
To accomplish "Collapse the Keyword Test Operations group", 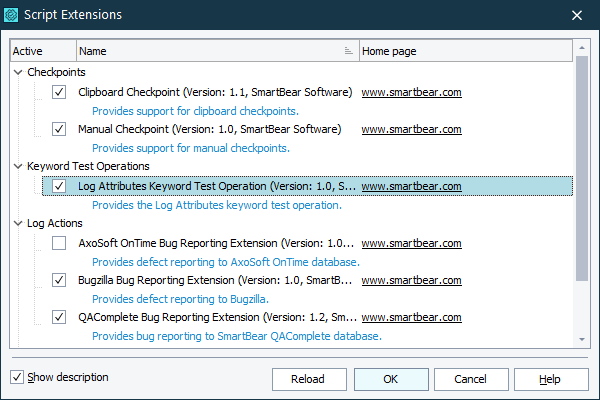I will (19, 166).
